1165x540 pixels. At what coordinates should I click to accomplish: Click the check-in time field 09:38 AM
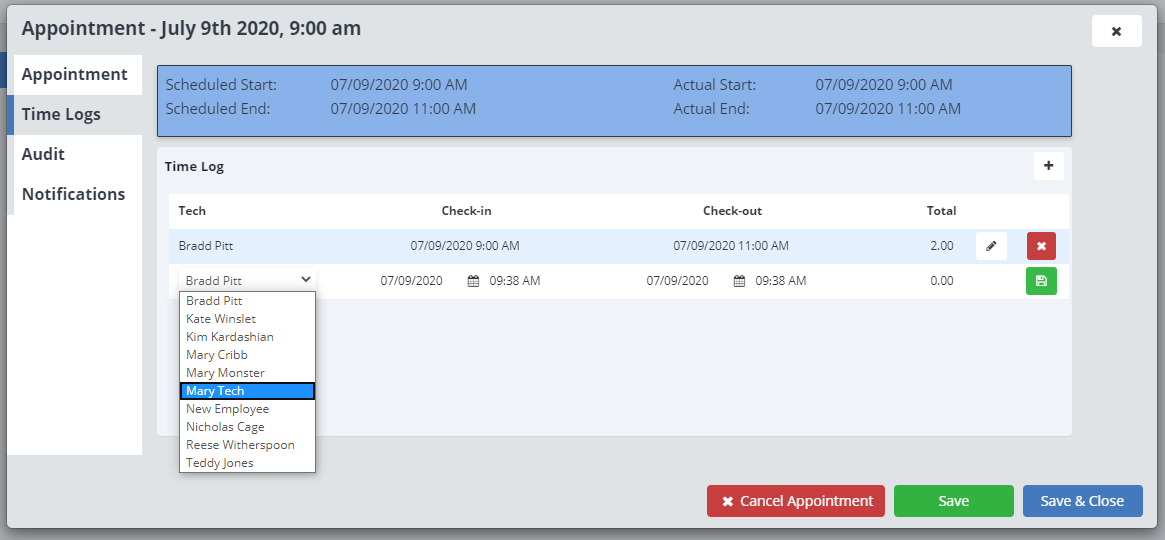pos(514,281)
